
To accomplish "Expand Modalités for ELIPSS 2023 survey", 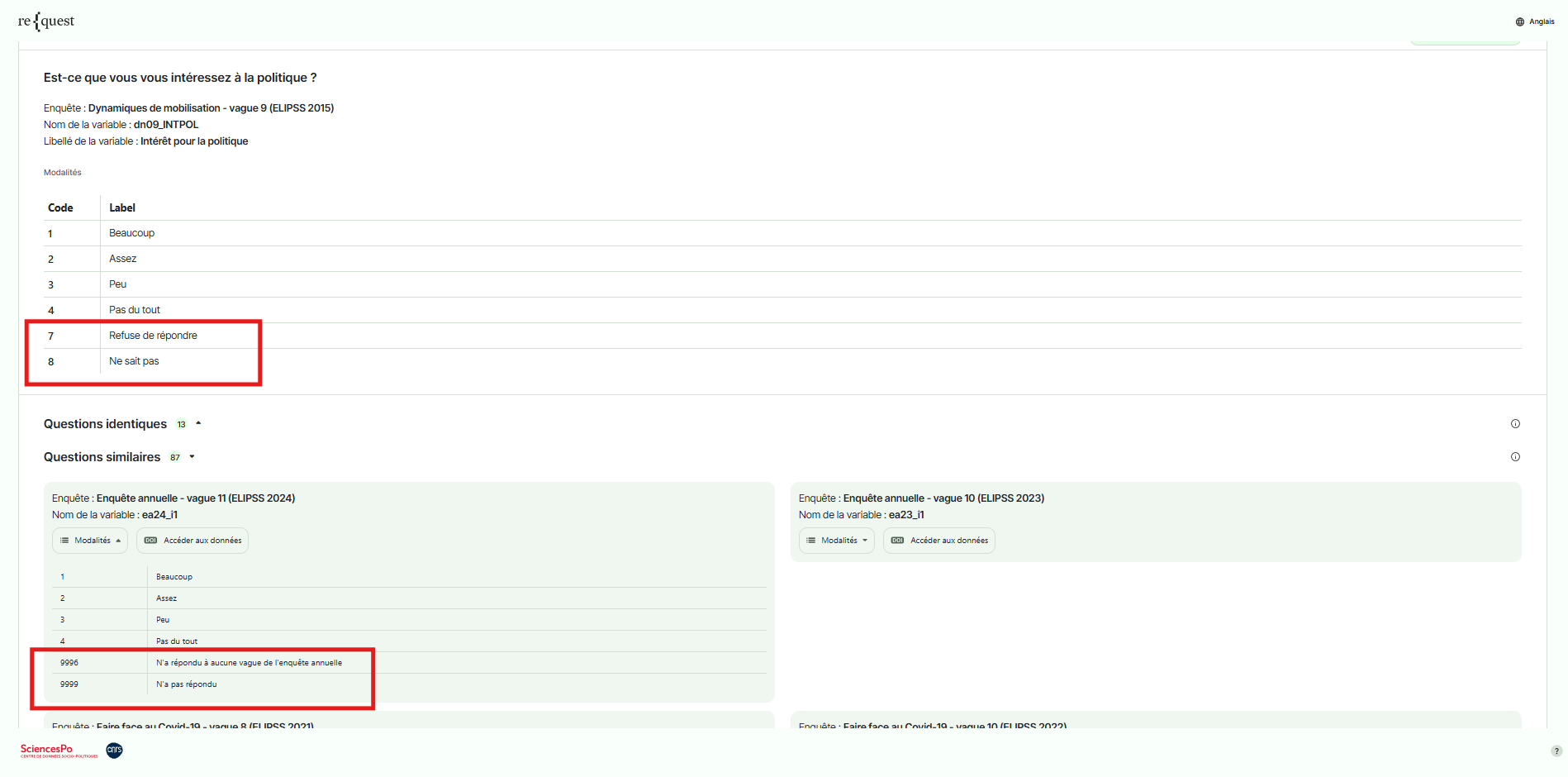I will (838, 541).
